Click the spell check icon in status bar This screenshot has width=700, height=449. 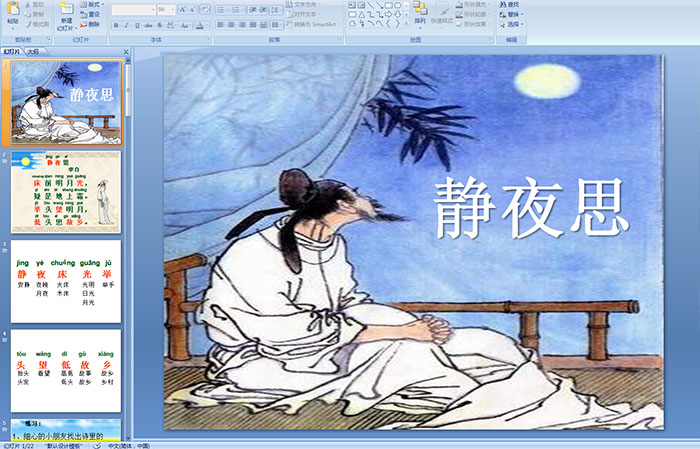[x=97, y=446]
